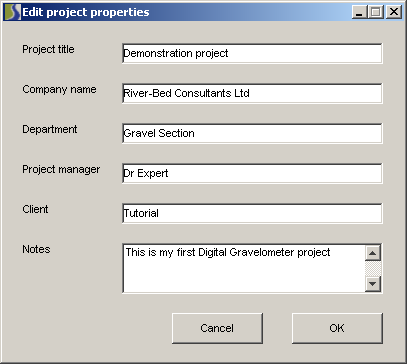Click the "Project manager" label
The height and width of the screenshot is (364, 407).
point(61,169)
